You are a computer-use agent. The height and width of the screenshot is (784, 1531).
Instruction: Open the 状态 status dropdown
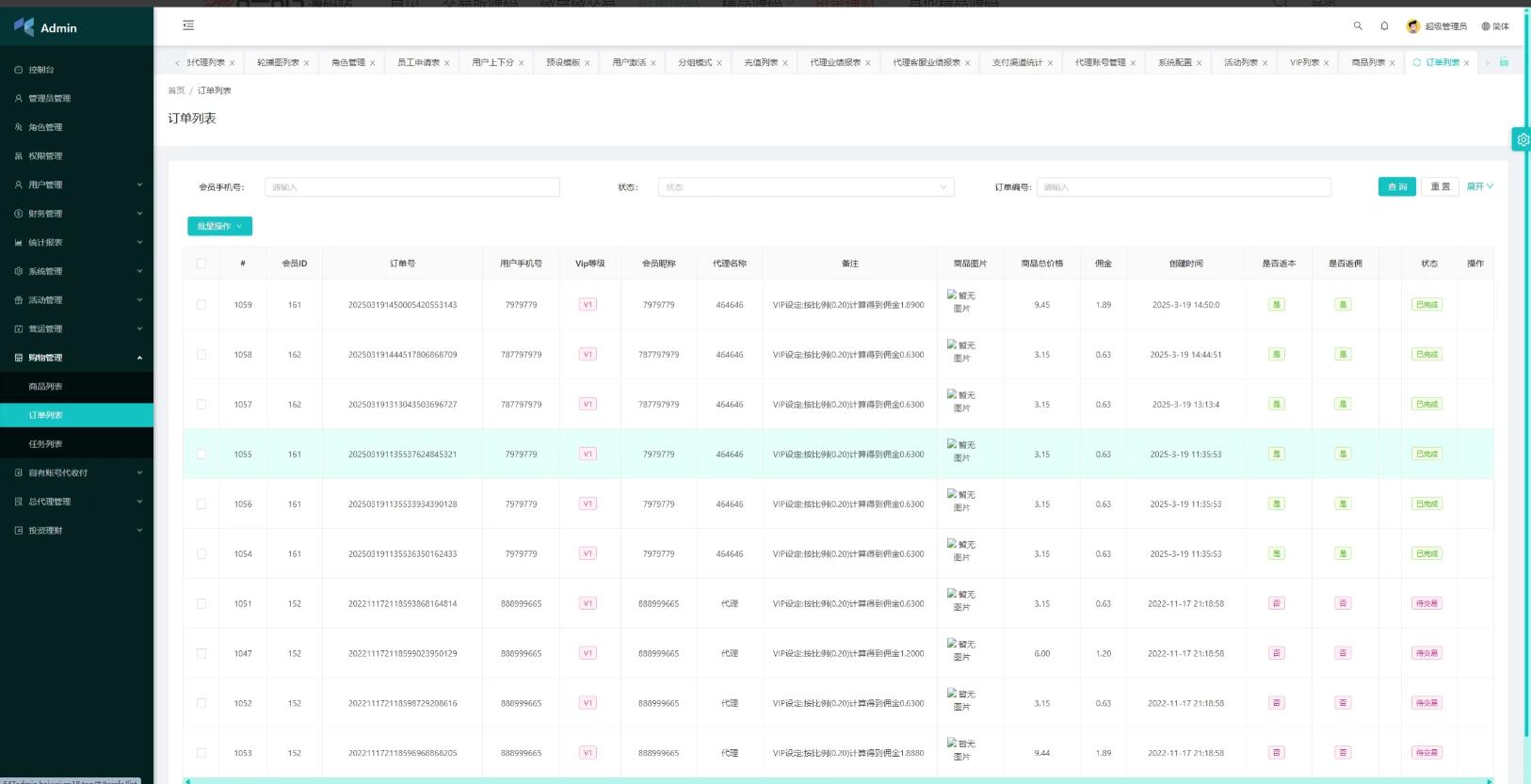click(x=806, y=187)
